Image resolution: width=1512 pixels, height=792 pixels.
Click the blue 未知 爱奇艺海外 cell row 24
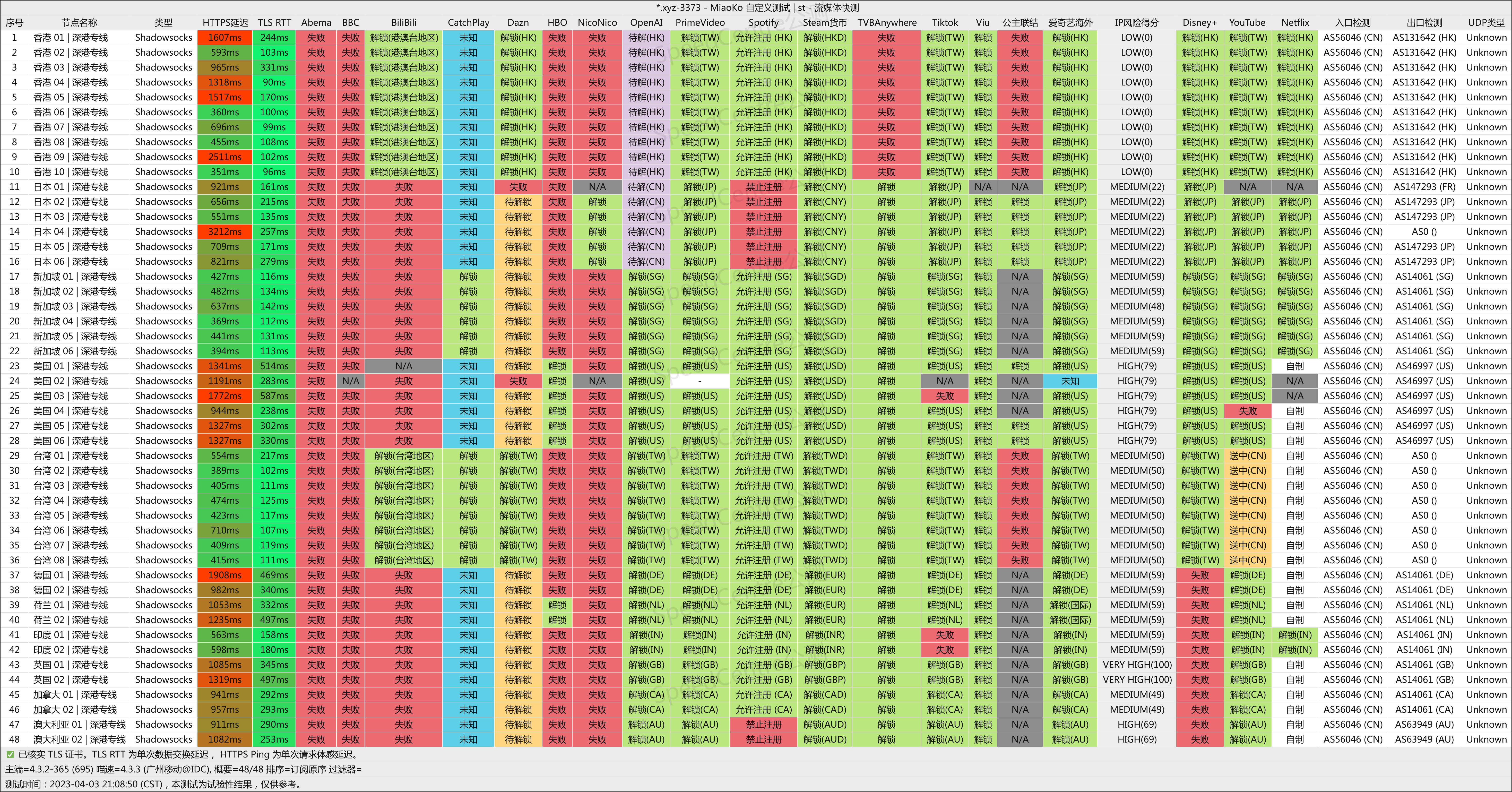point(1069,381)
